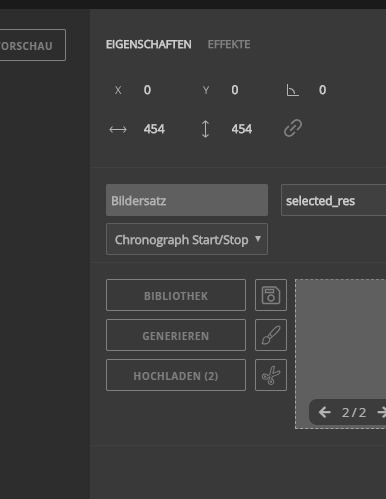The height and width of the screenshot is (499, 386).
Task: Click the horizontal width arrow icon
Action: coord(118,129)
